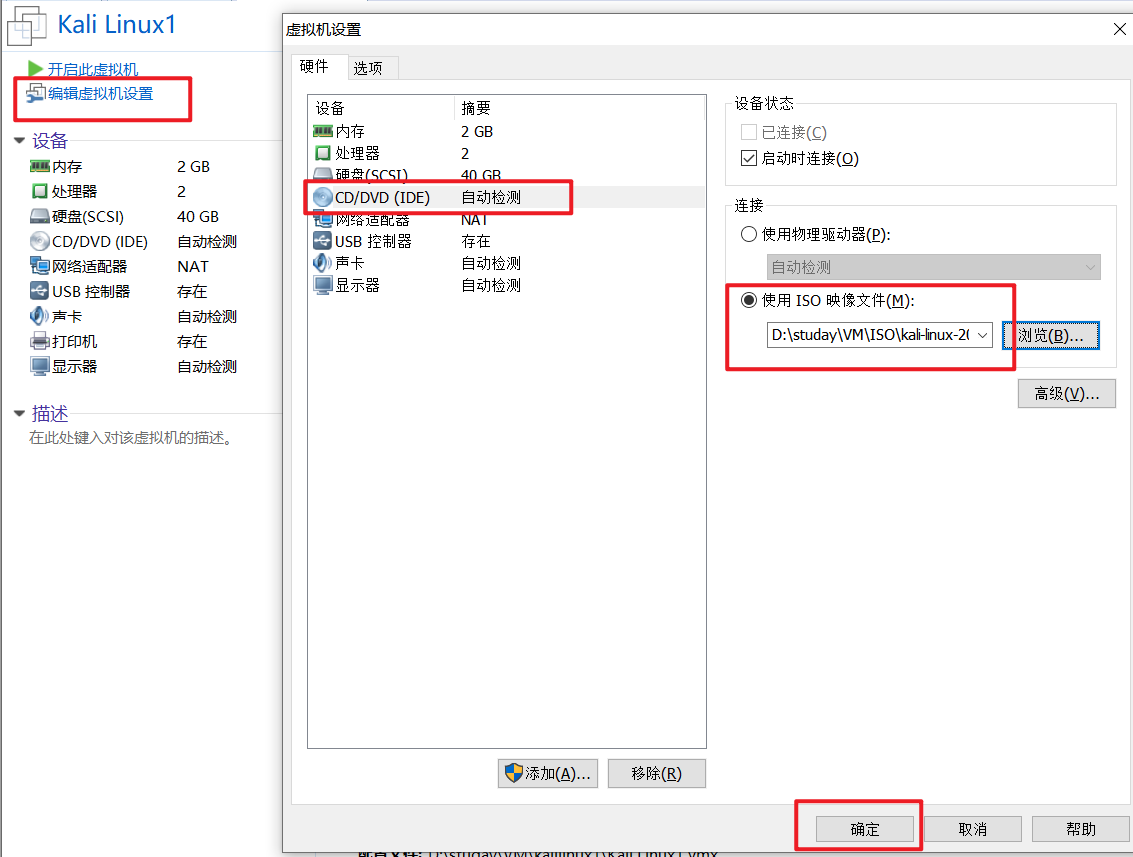Click NAT value in main window device list
Viewport: 1133px width, 857px height.
click(x=193, y=267)
